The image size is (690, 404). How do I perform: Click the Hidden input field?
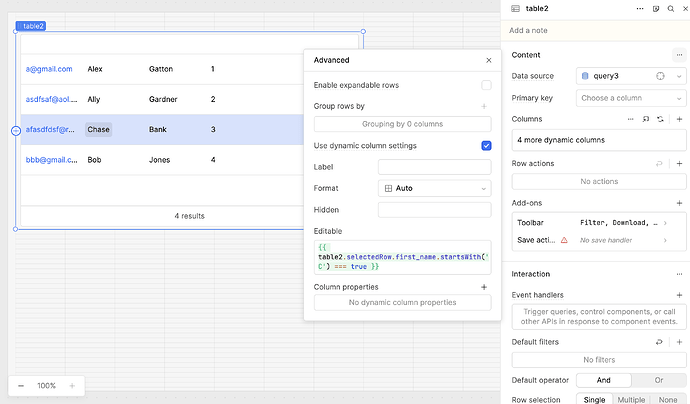(434, 209)
